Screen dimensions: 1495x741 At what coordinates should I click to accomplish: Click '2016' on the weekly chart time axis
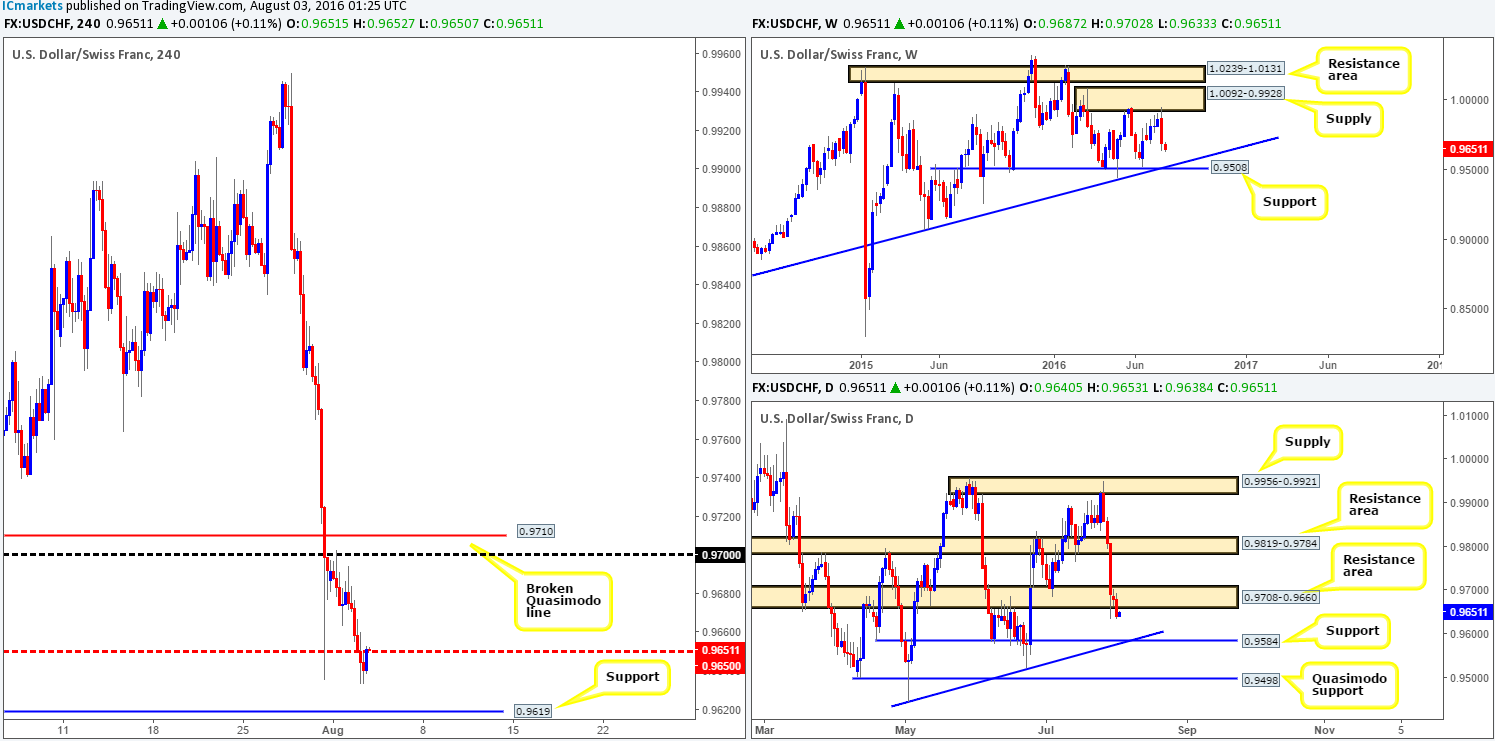[1056, 364]
